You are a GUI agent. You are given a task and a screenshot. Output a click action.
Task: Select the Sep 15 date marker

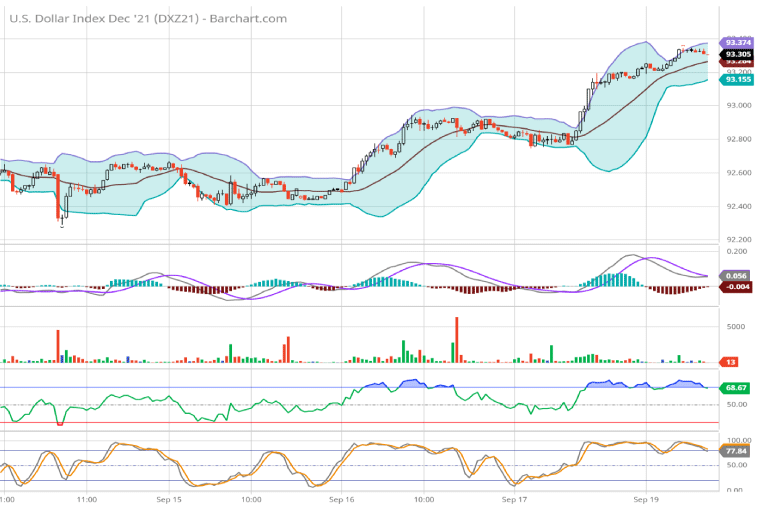169,498
